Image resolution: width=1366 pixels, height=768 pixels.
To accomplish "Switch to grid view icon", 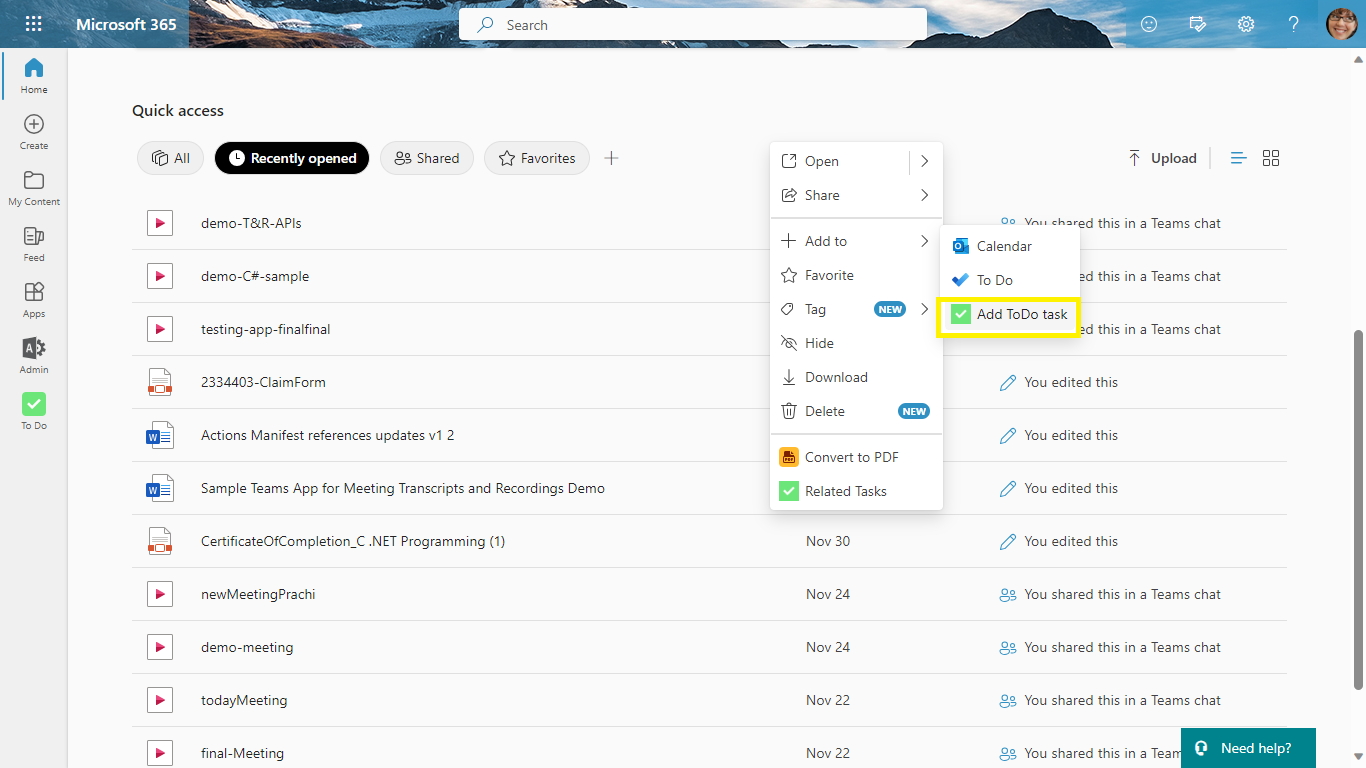I will pyautogui.click(x=1271, y=158).
